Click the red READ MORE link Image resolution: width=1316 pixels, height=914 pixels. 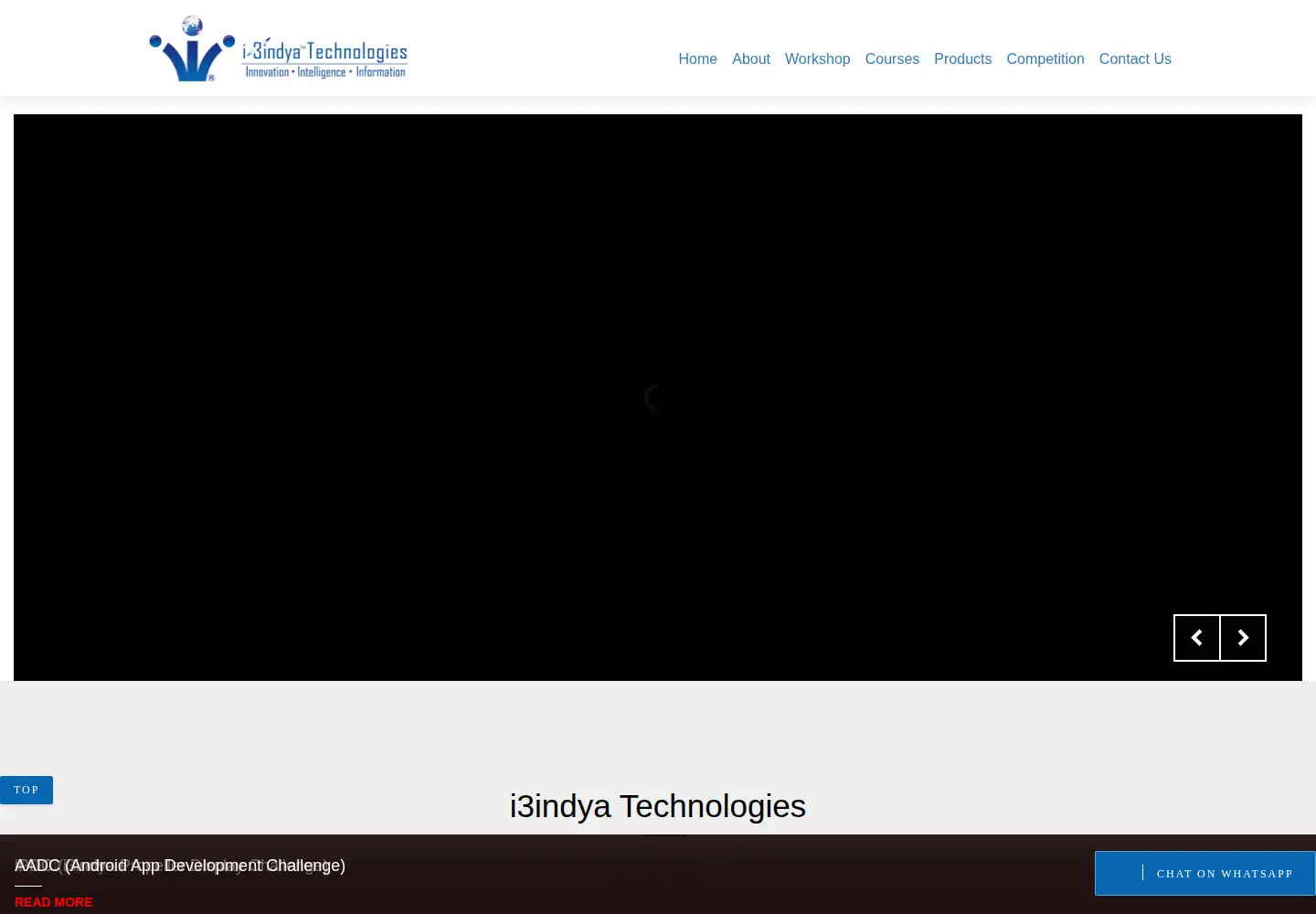53,902
